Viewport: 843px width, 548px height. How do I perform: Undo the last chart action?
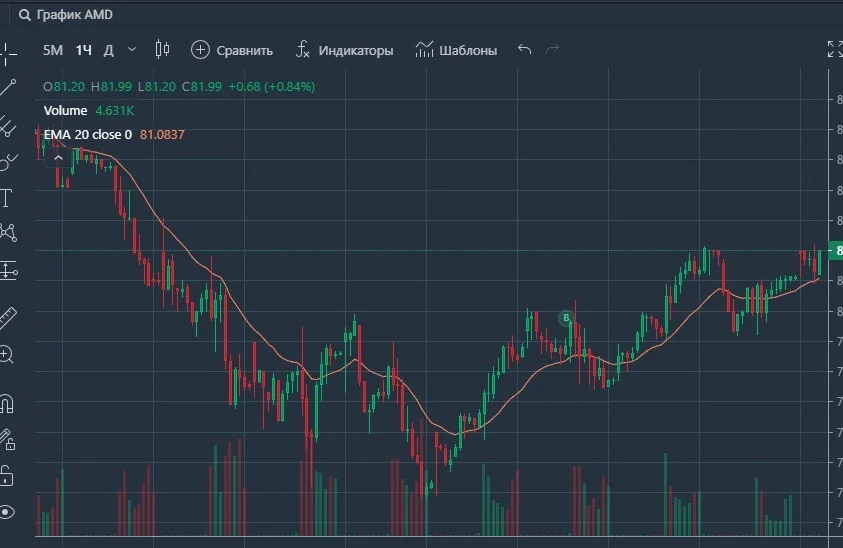[x=524, y=49]
